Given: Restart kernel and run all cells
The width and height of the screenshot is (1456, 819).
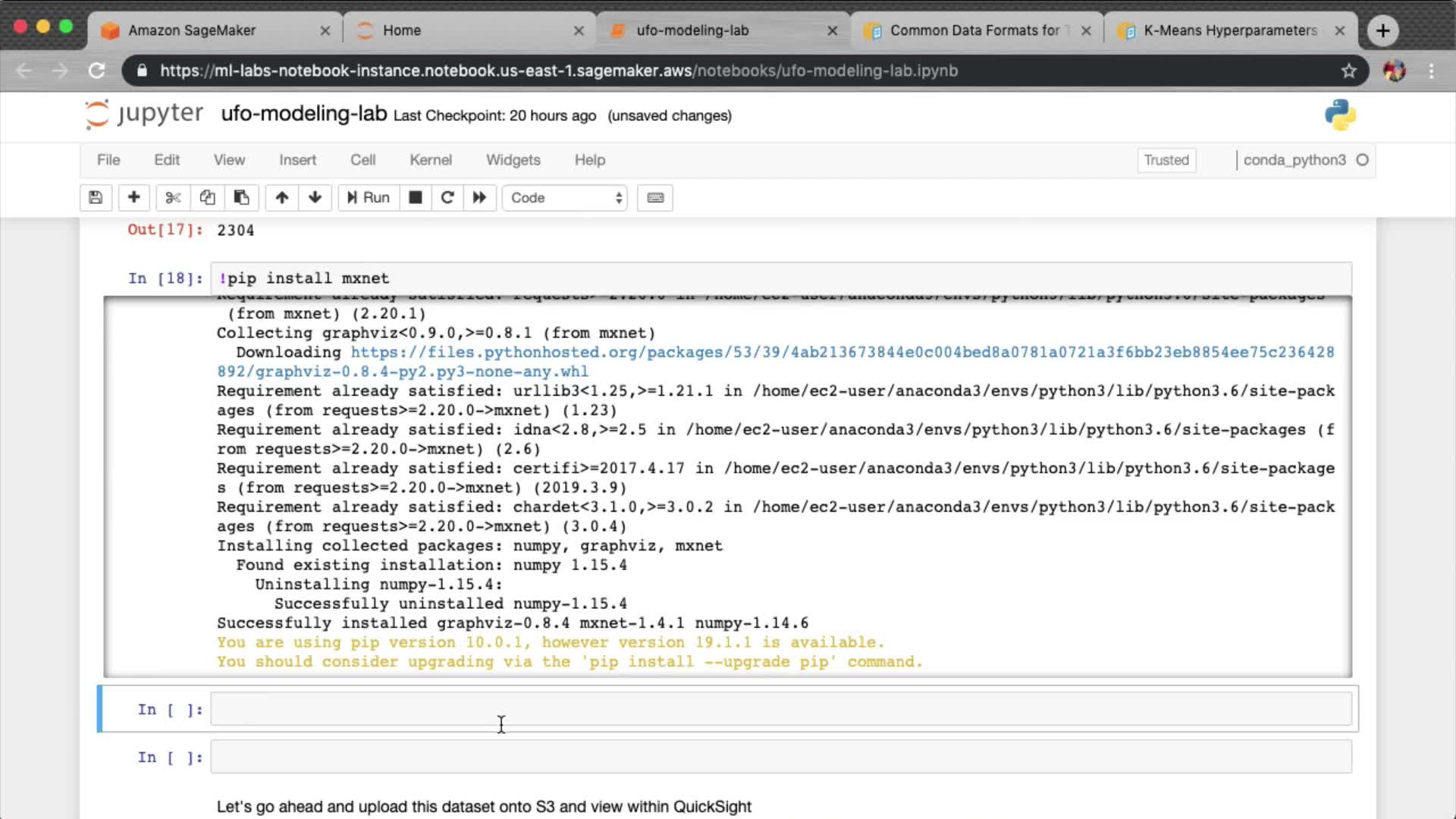Looking at the screenshot, I should tap(479, 198).
